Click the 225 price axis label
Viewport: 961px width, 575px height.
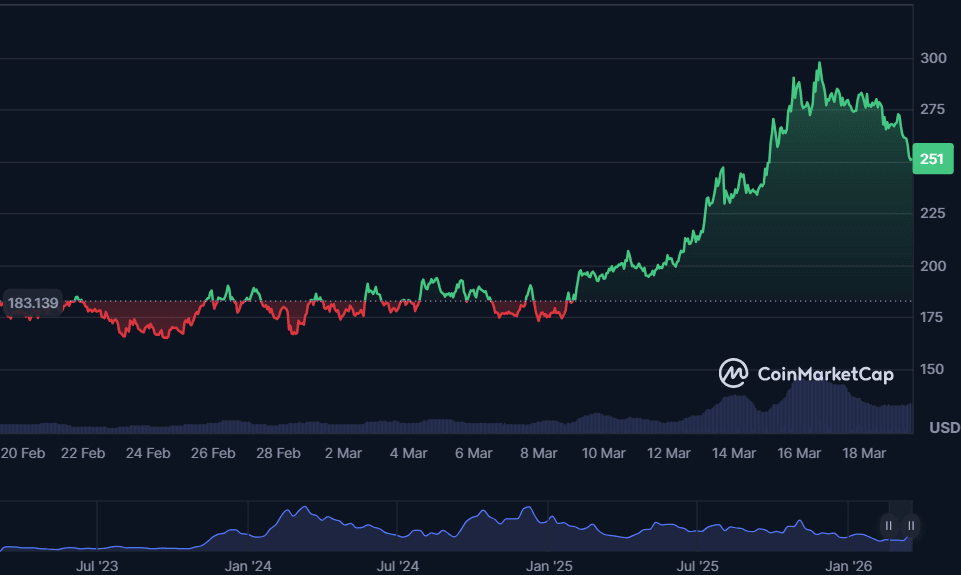934,212
